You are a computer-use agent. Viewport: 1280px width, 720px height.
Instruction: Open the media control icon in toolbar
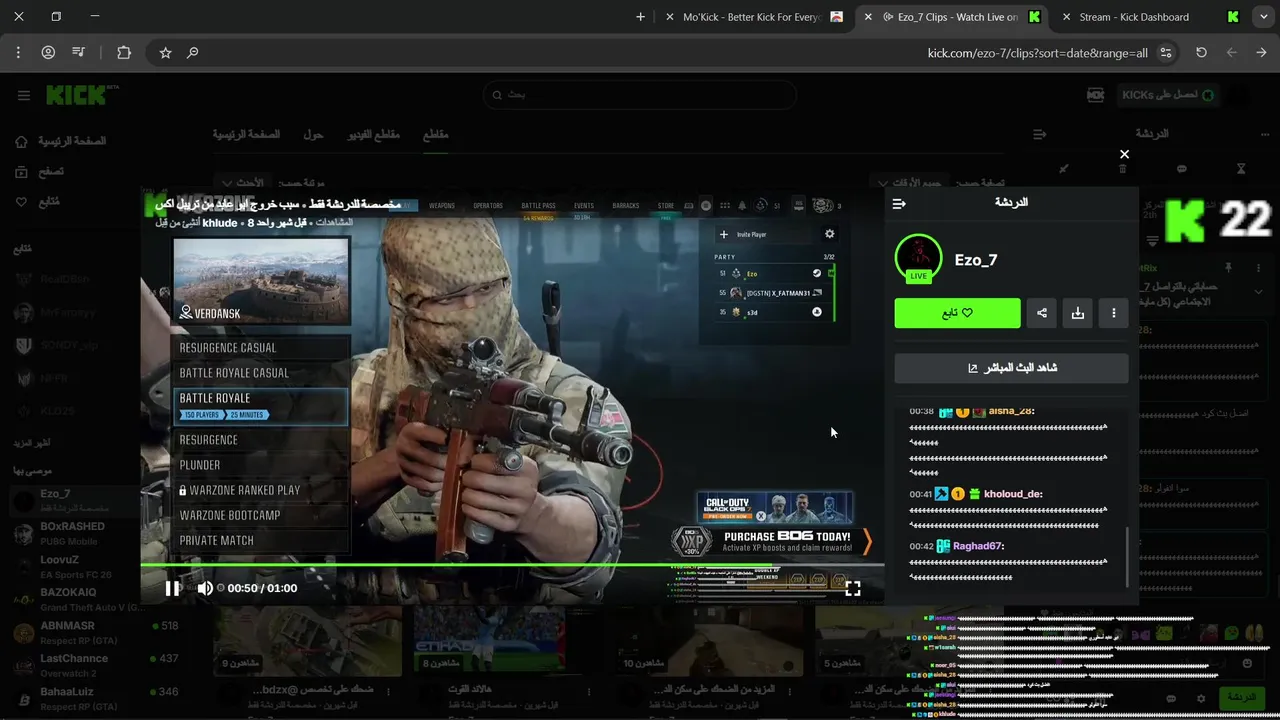(x=79, y=52)
